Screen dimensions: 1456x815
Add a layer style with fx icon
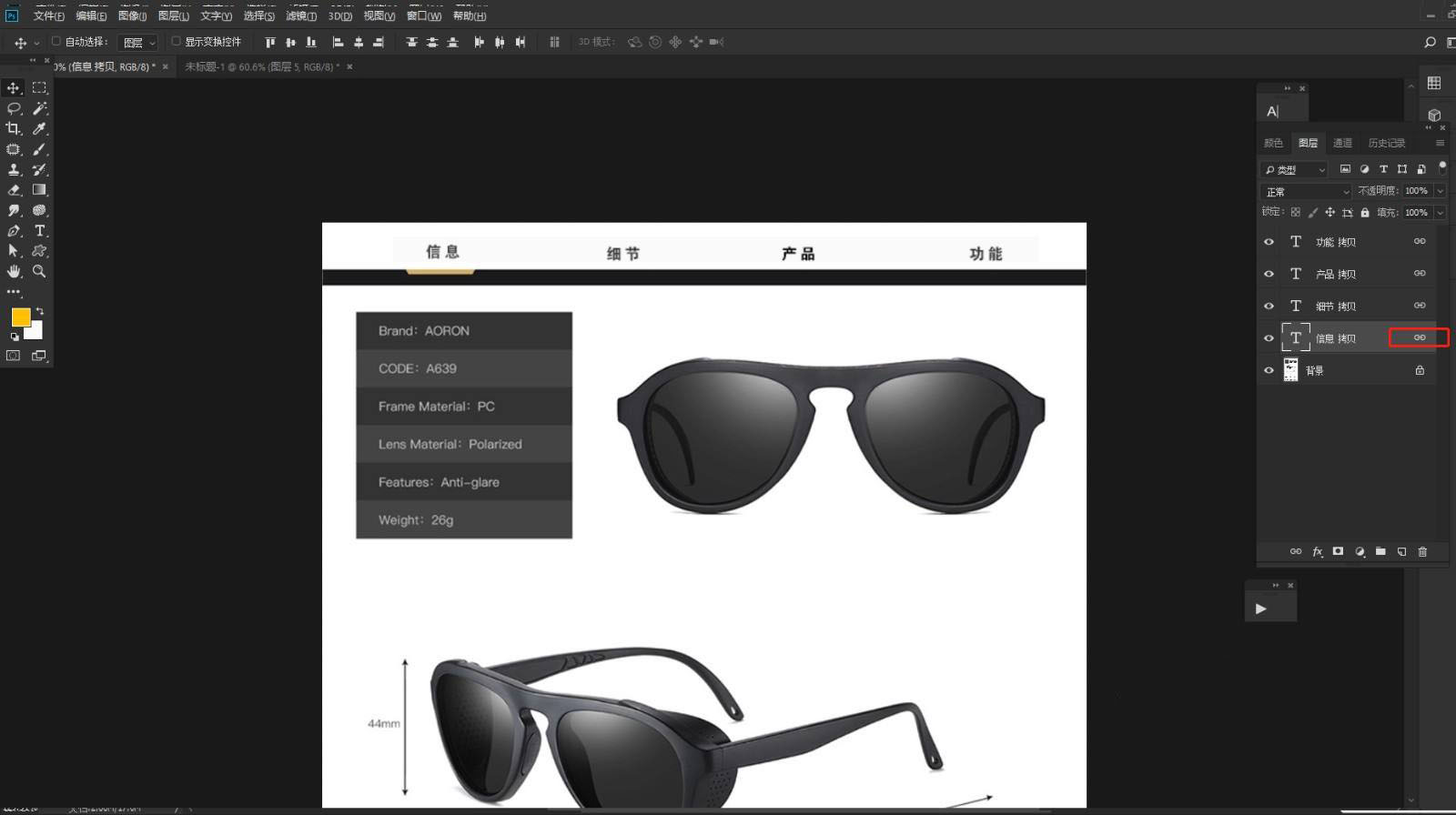point(1317,551)
